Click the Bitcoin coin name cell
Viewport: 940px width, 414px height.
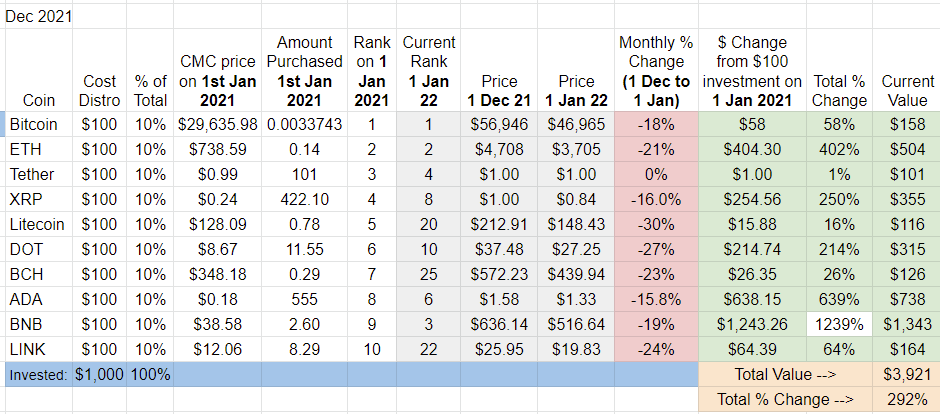pos(38,124)
